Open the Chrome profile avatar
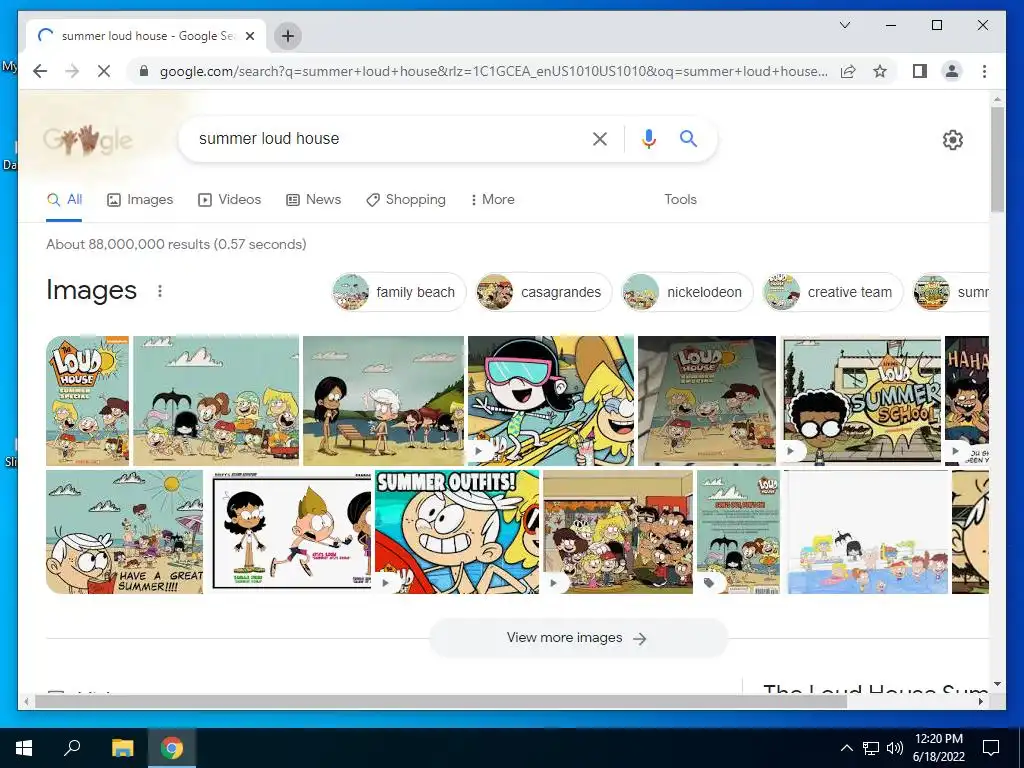Image resolution: width=1024 pixels, height=768 pixels. point(952,71)
